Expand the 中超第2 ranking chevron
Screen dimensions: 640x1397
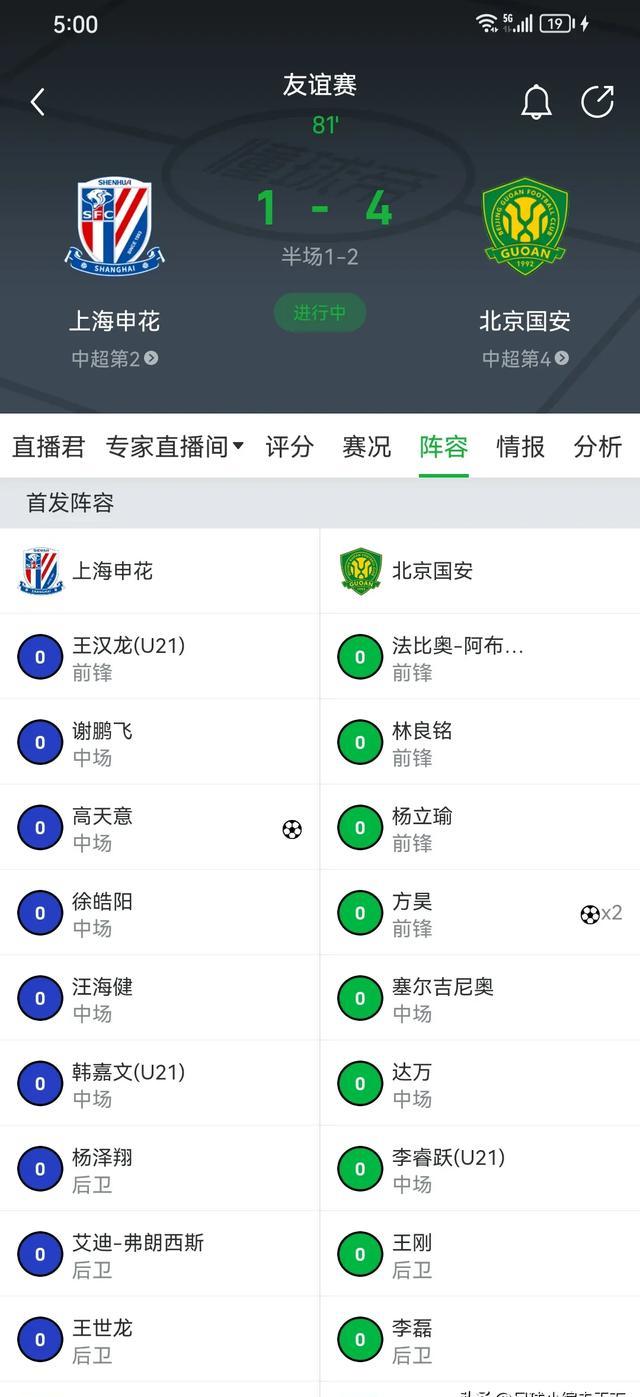pyautogui.click(x=151, y=358)
